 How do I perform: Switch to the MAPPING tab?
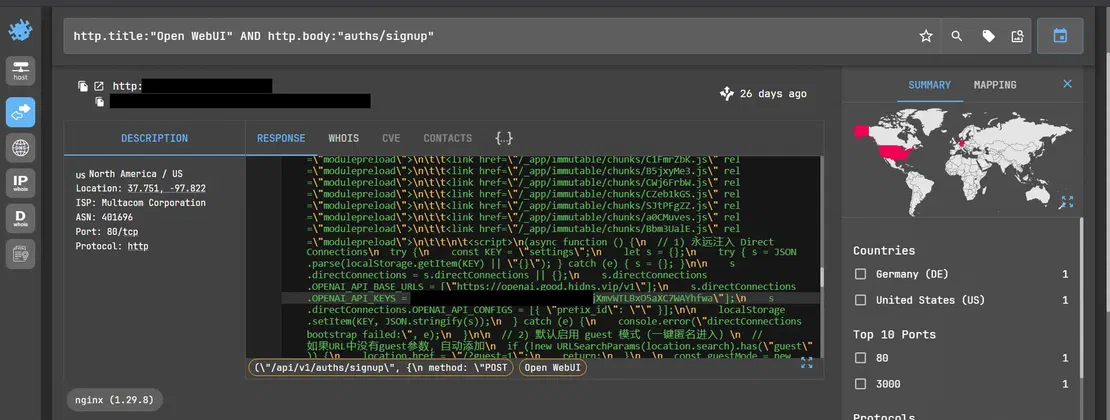click(x=995, y=85)
